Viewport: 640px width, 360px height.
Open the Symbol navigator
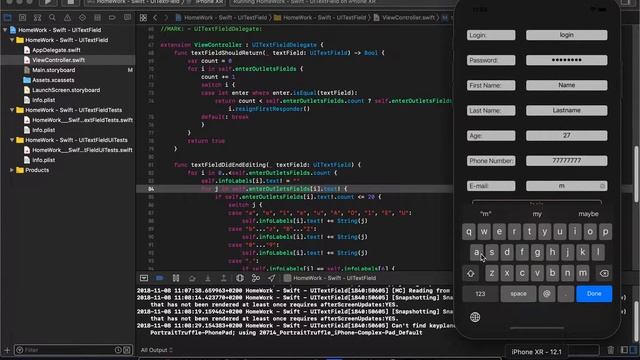[x=38, y=18]
